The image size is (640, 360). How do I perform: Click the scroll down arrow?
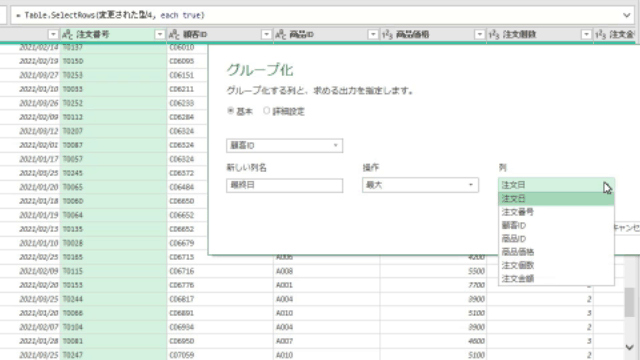(629, 347)
